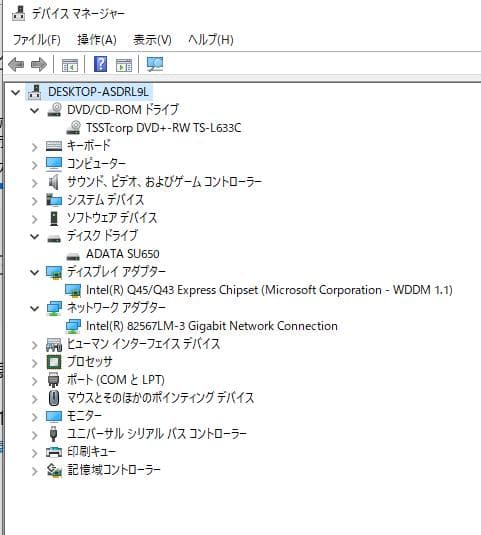Expand the 記憶域コントローラー category
This screenshot has height=535, width=481.
click(x=34, y=471)
